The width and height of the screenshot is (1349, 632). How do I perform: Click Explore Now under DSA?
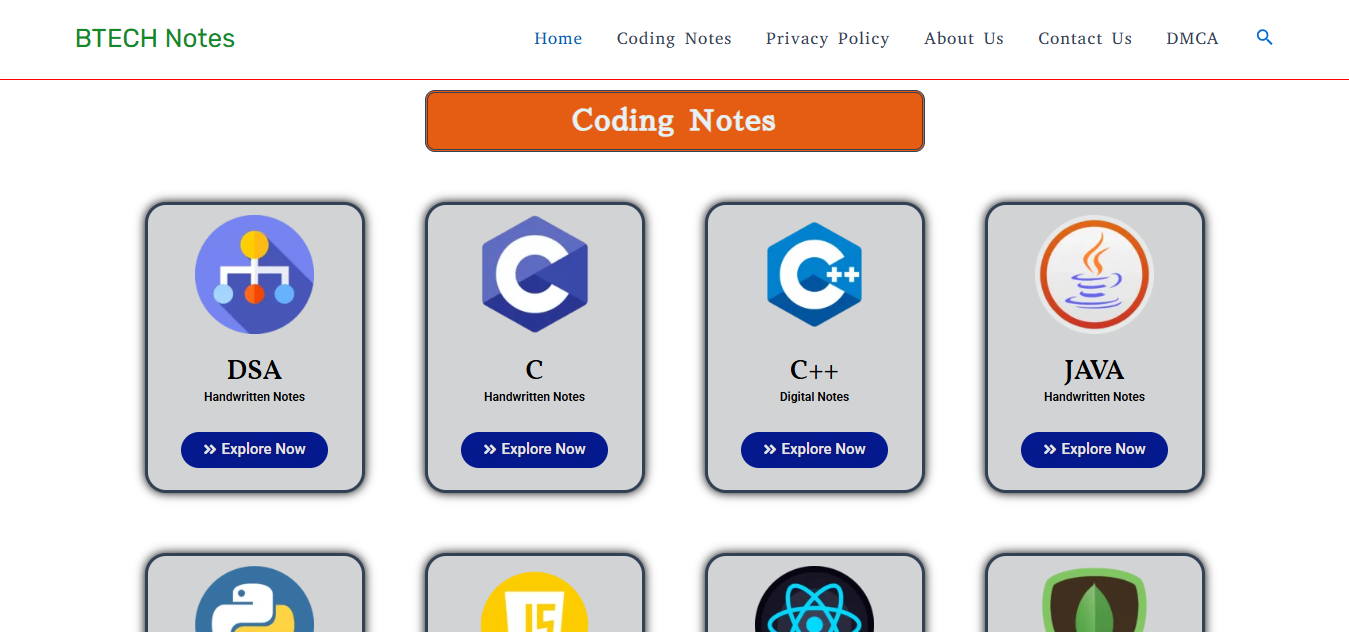pyautogui.click(x=254, y=449)
